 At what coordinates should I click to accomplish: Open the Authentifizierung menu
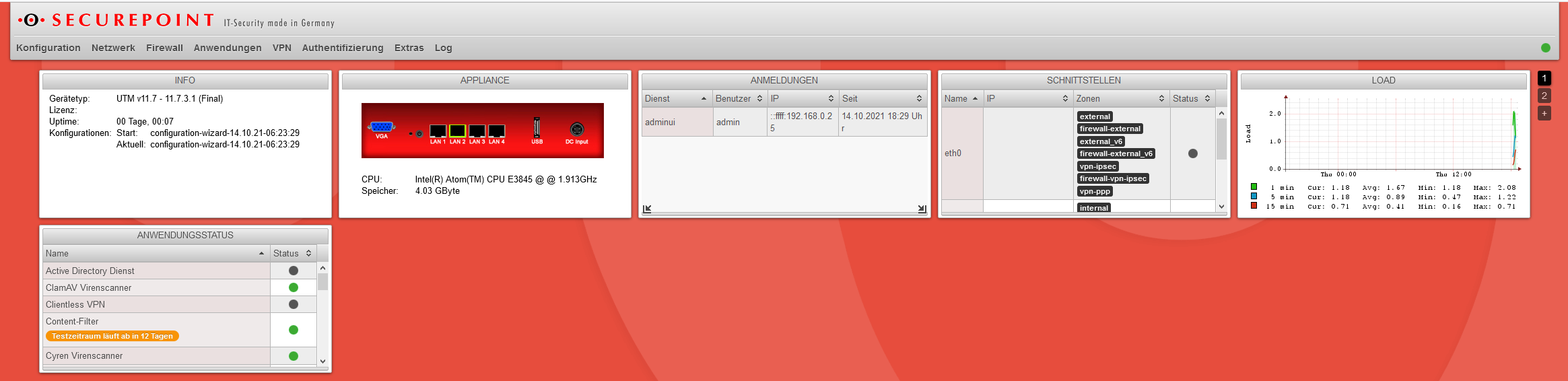pyautogui.click(x=343, y=48)
